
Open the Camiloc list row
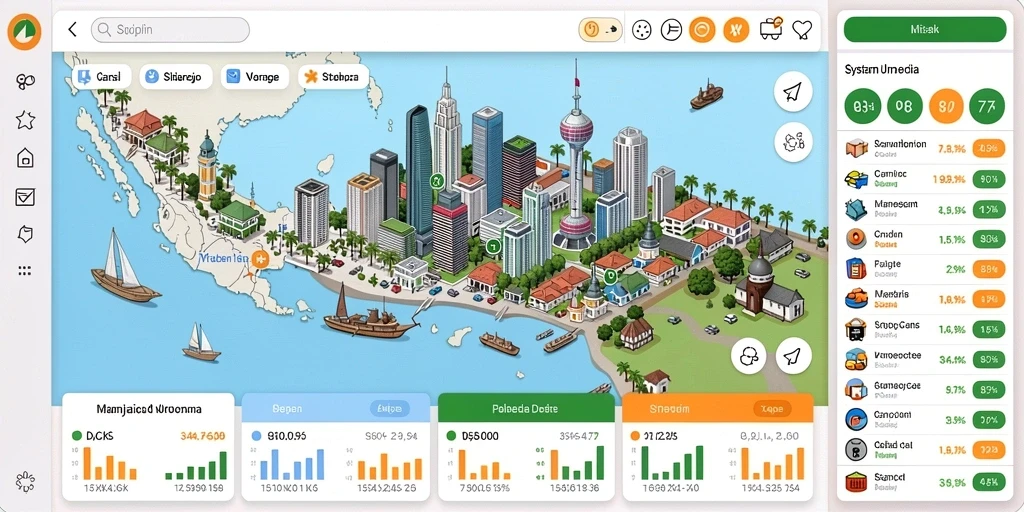pyautogui.click(x=925, y=178)
